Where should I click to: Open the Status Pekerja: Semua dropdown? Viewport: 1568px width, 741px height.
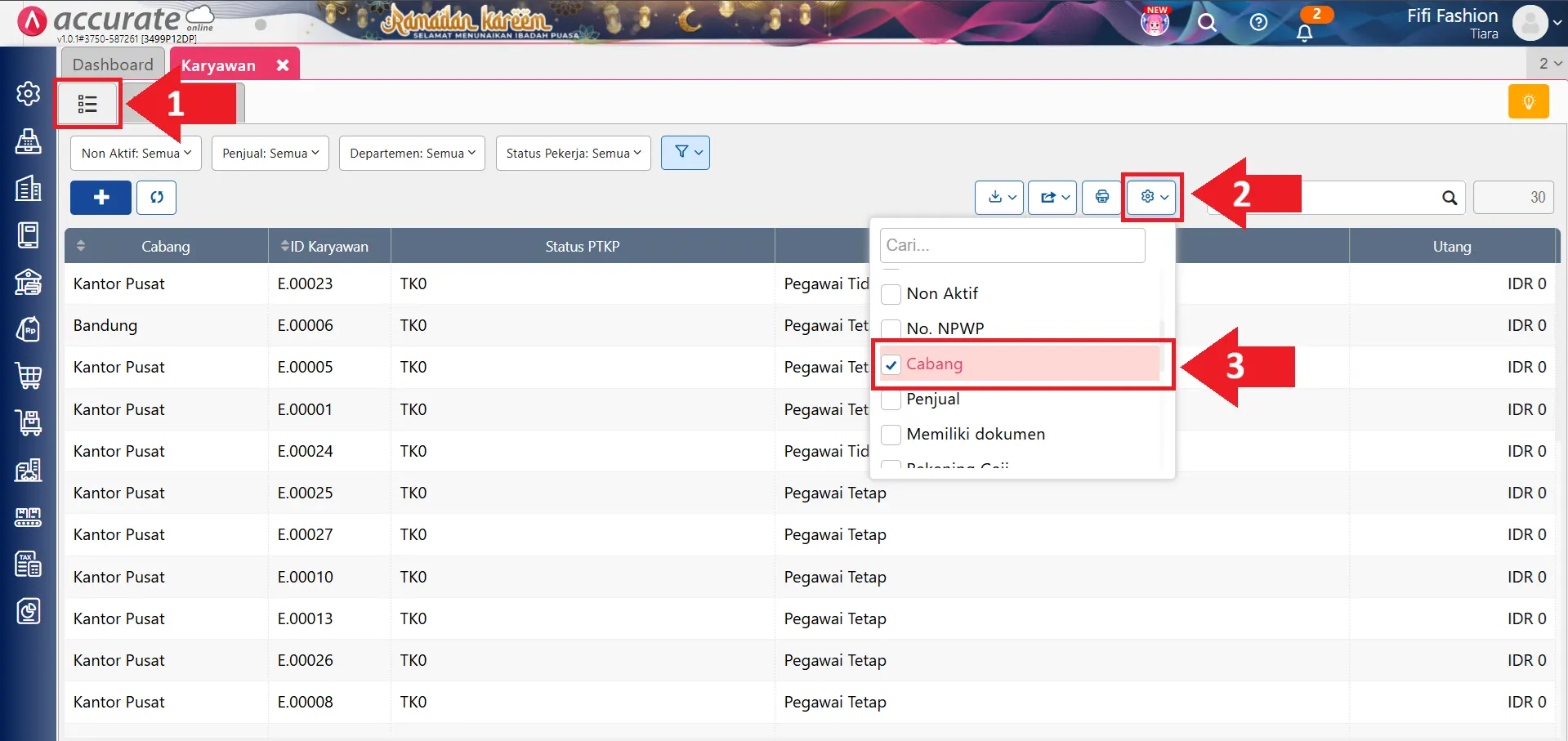pos(573,153)
